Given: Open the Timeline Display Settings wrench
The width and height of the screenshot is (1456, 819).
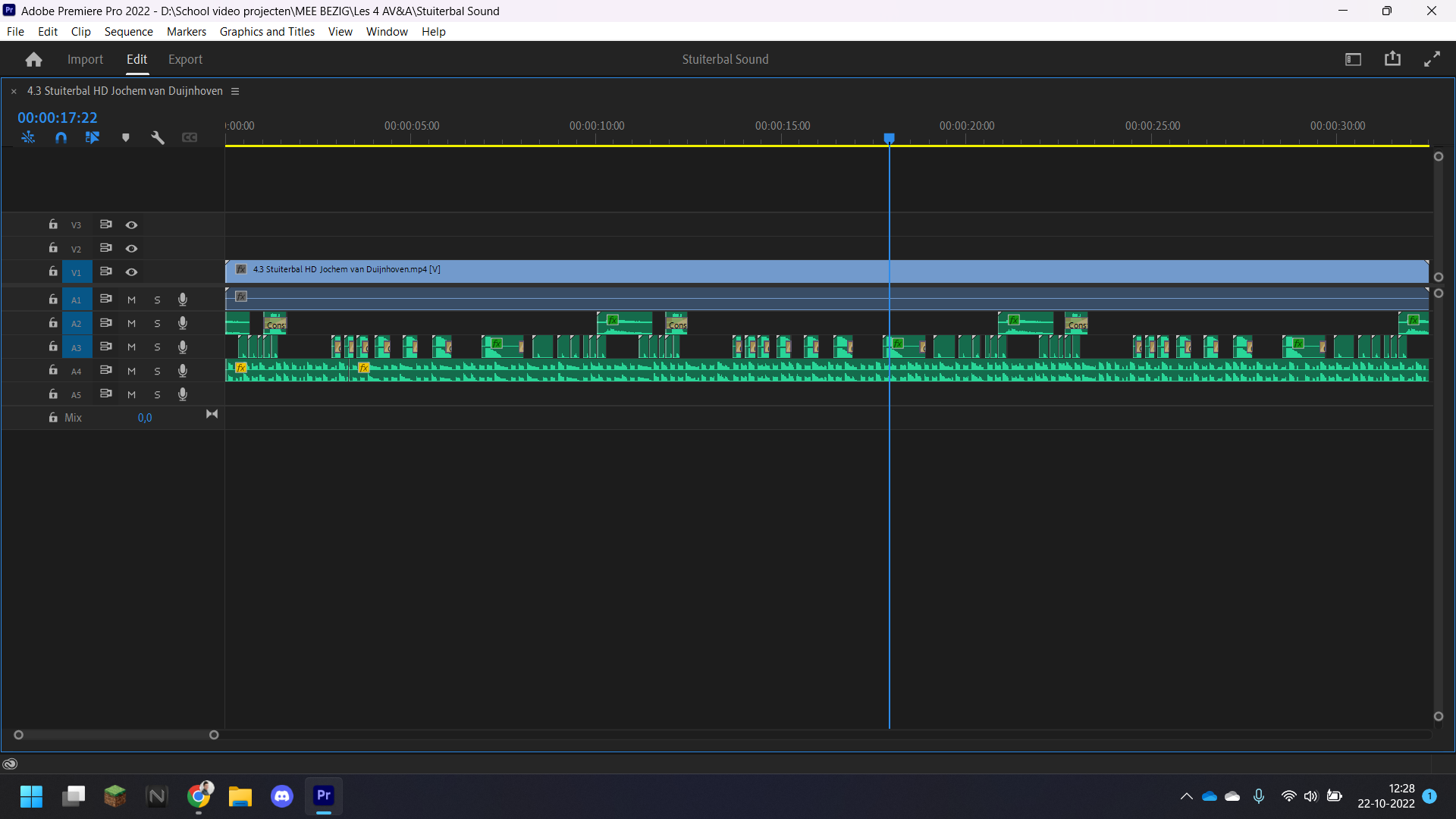Looking at the screenshot, I should tap(158, 137).
